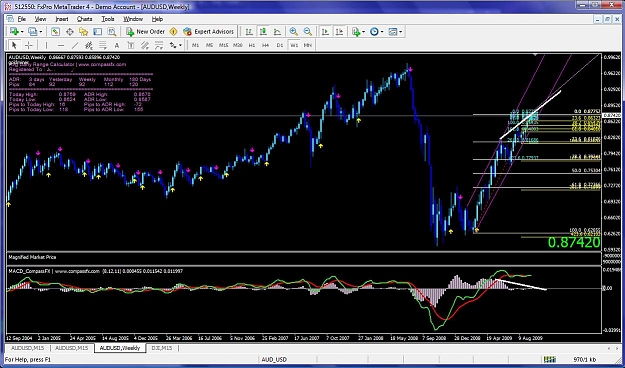Select the Trendline drawing tool
This screenshot has width=625, height=368.
[x=75, y=45]
